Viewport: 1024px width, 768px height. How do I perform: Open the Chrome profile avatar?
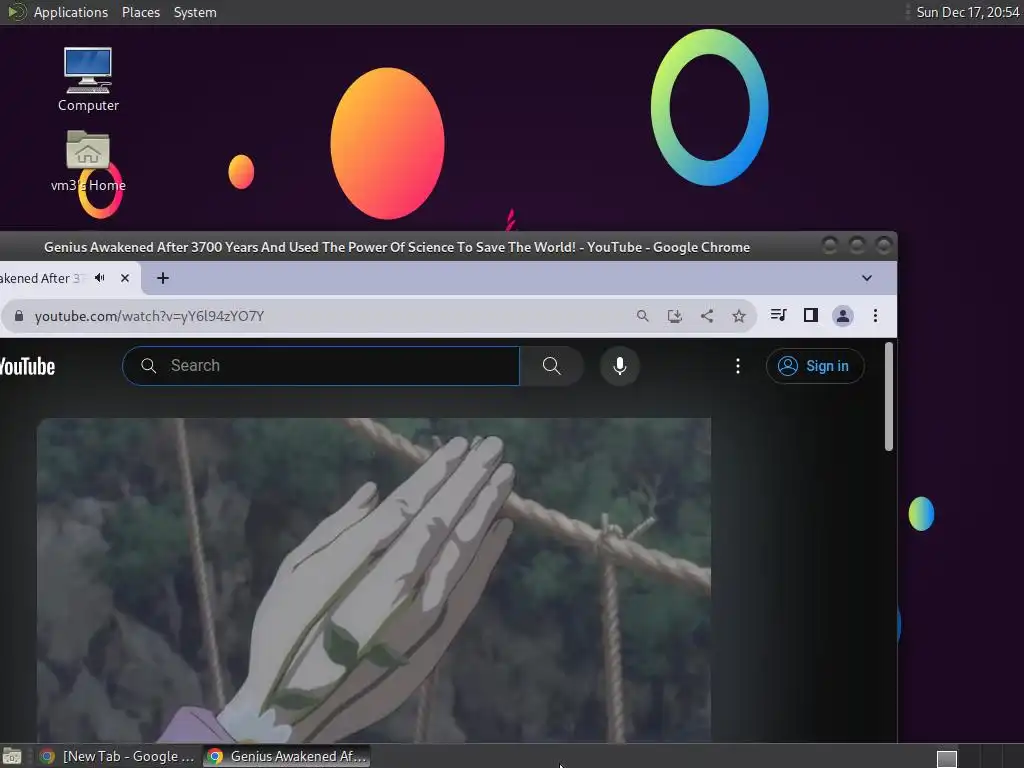pyautogui.click(x=842, y=316)
